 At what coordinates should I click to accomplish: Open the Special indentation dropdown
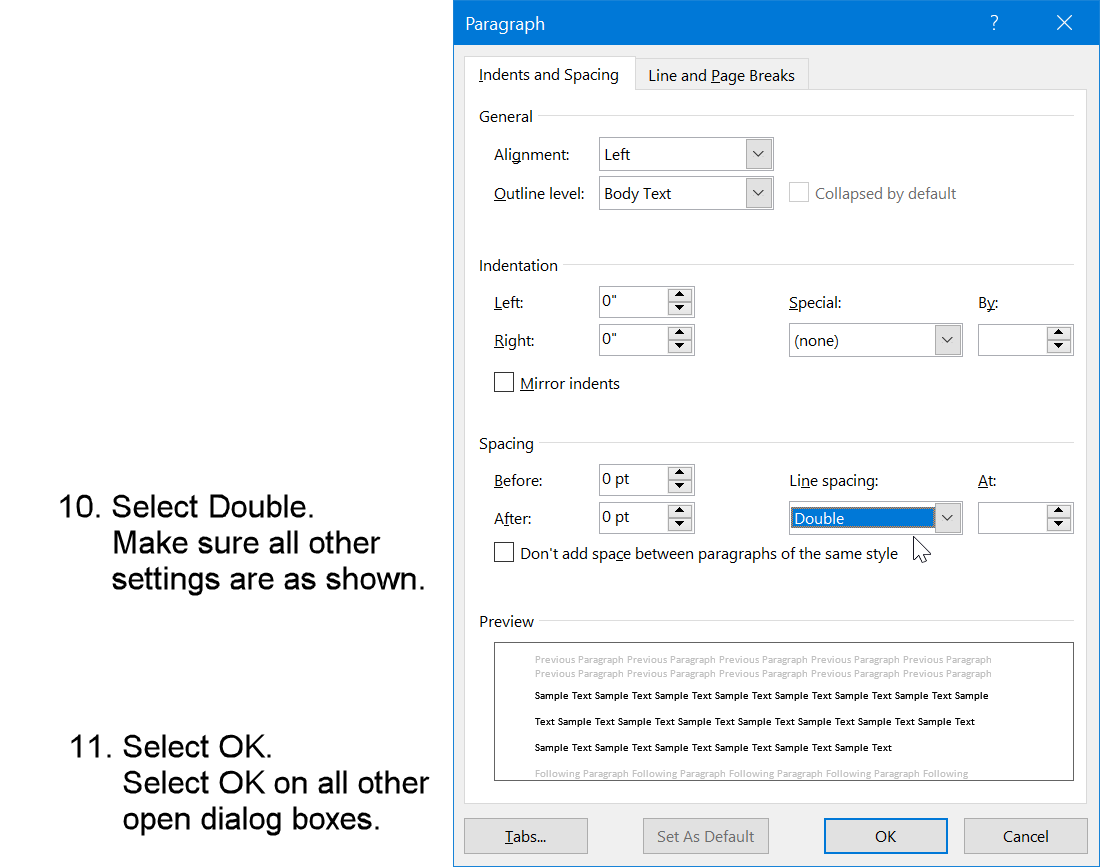[946, 340]
